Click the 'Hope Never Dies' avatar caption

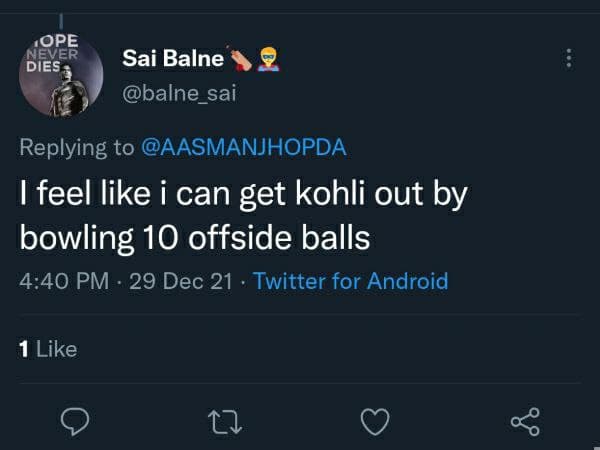click(x=42, y=52)
